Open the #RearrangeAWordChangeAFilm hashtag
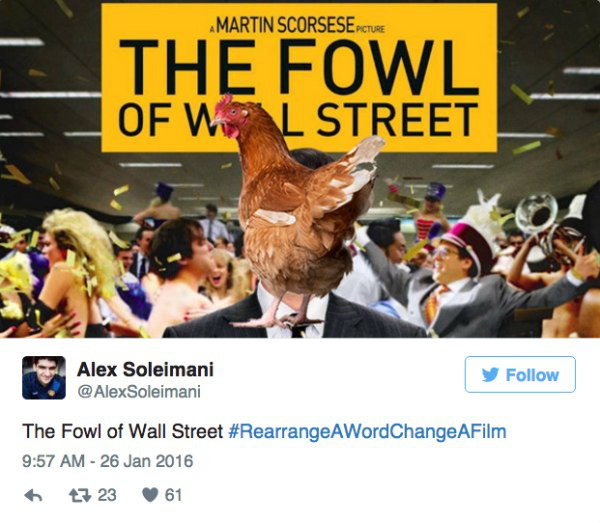The width and height of the screenshot is (600, 523). pyautogui.click(x=367, y=432)
